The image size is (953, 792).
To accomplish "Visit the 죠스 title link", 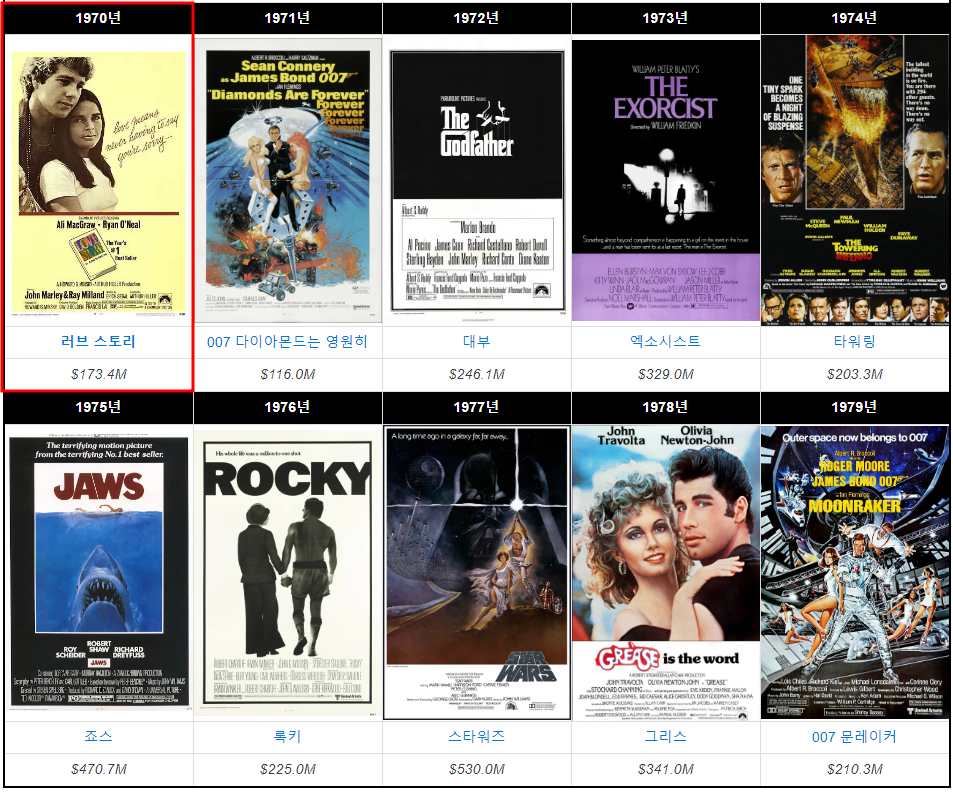I will (x=98, y=736).
